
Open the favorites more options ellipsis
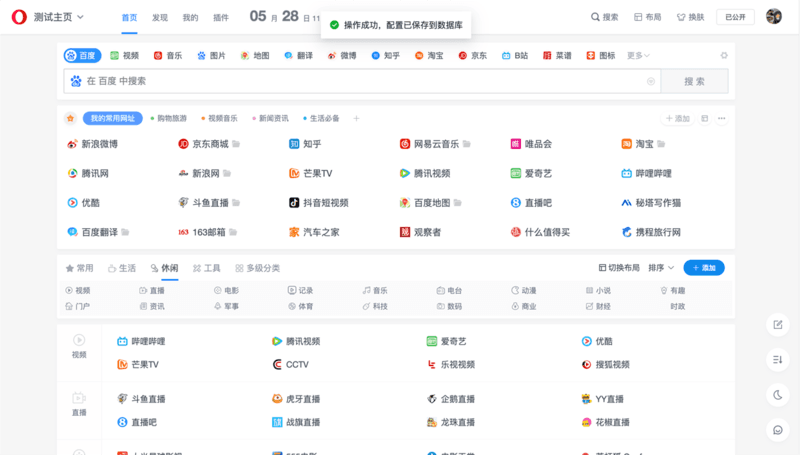point(721,118)
